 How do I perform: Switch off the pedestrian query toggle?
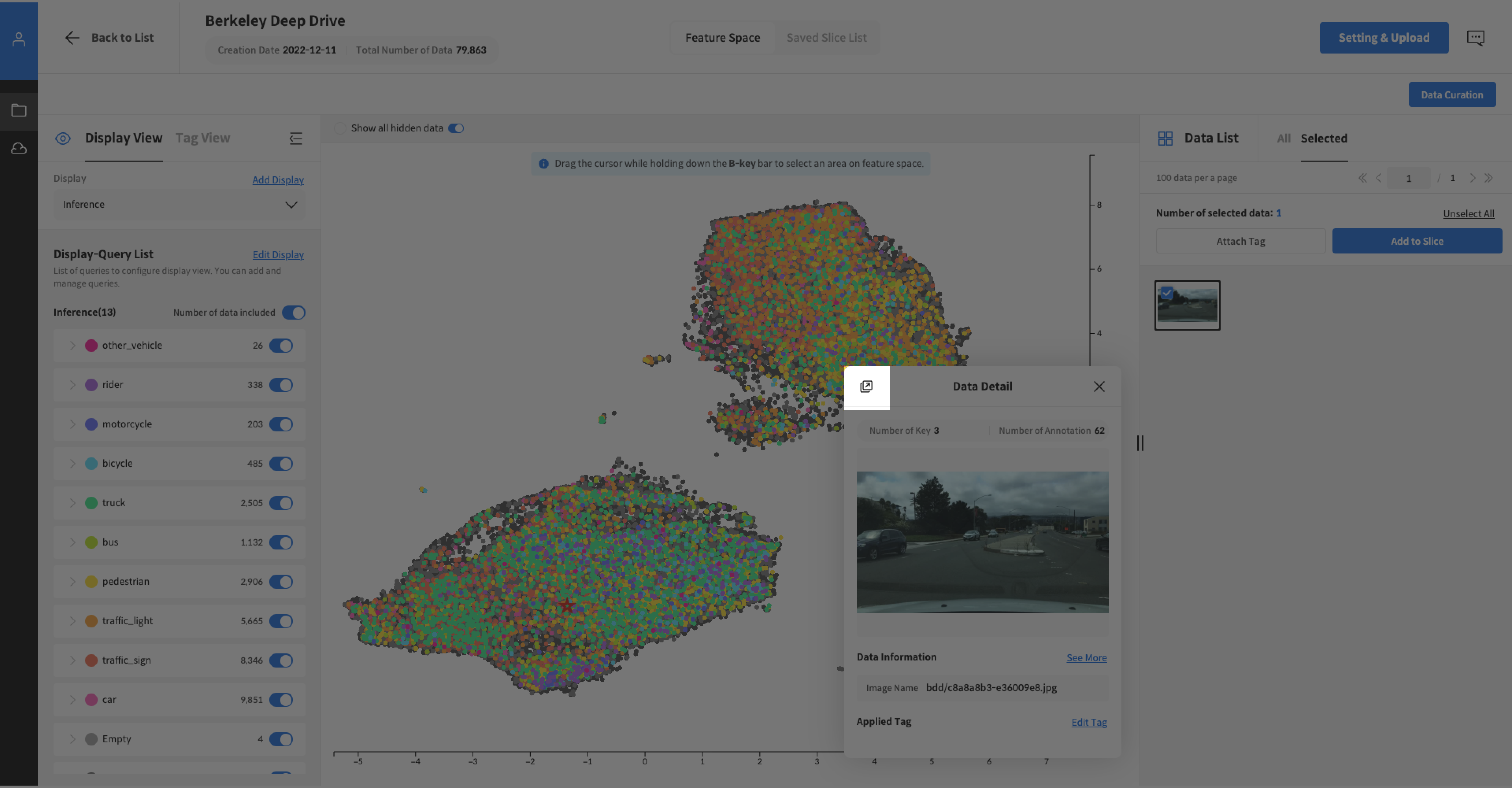[281, 581]
